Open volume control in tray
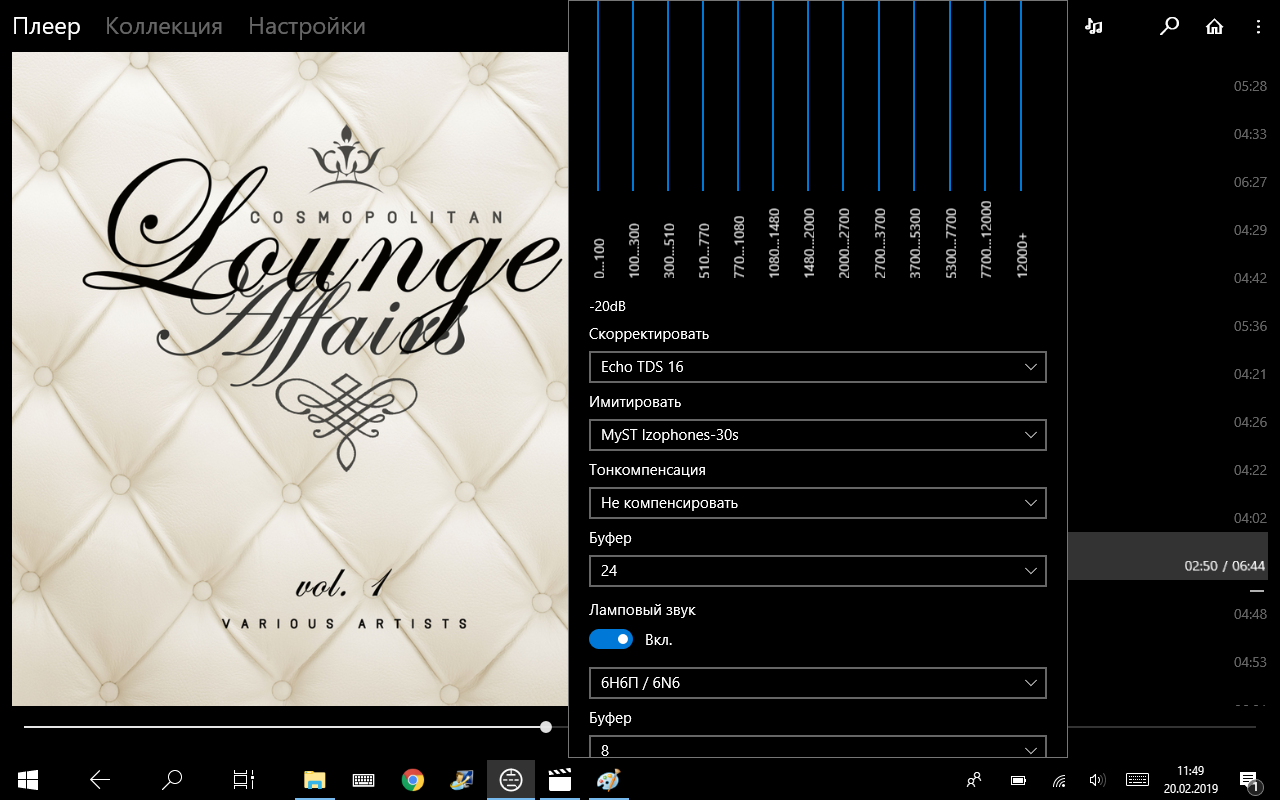 [x=1097, y=780]
